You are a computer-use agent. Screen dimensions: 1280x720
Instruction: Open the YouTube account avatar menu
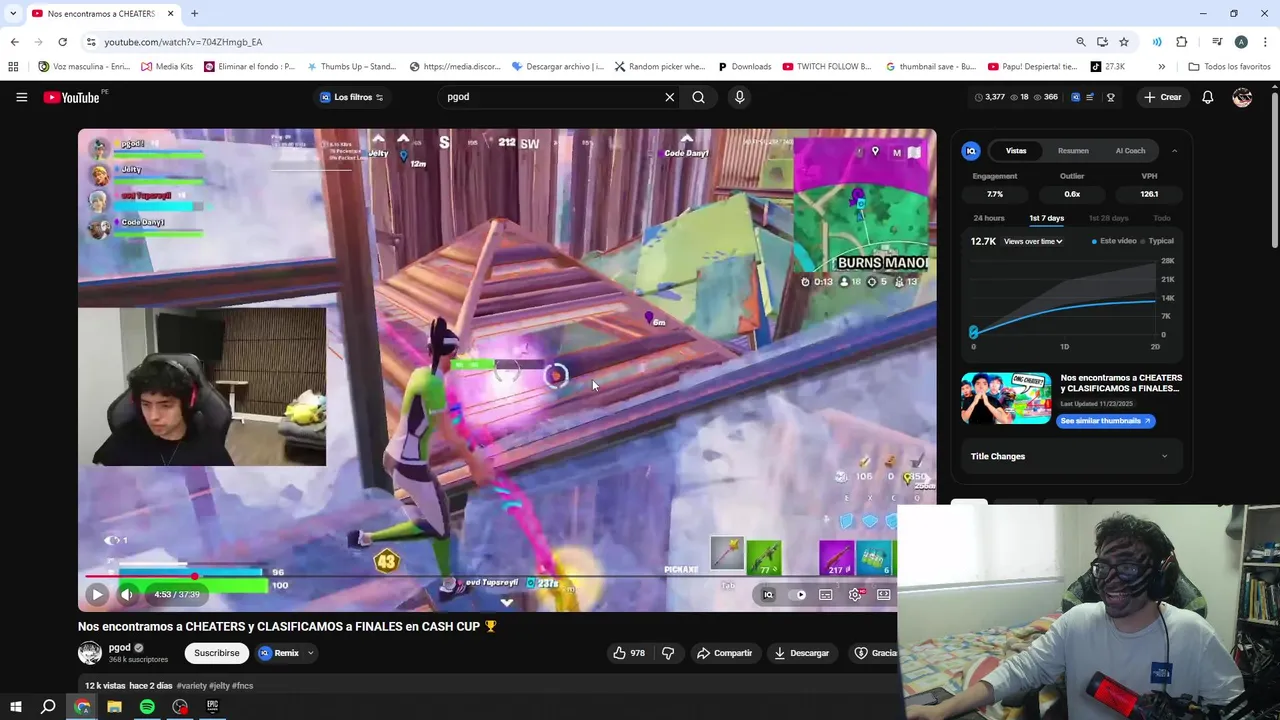pyautogui.click(x=1242, y=97)
